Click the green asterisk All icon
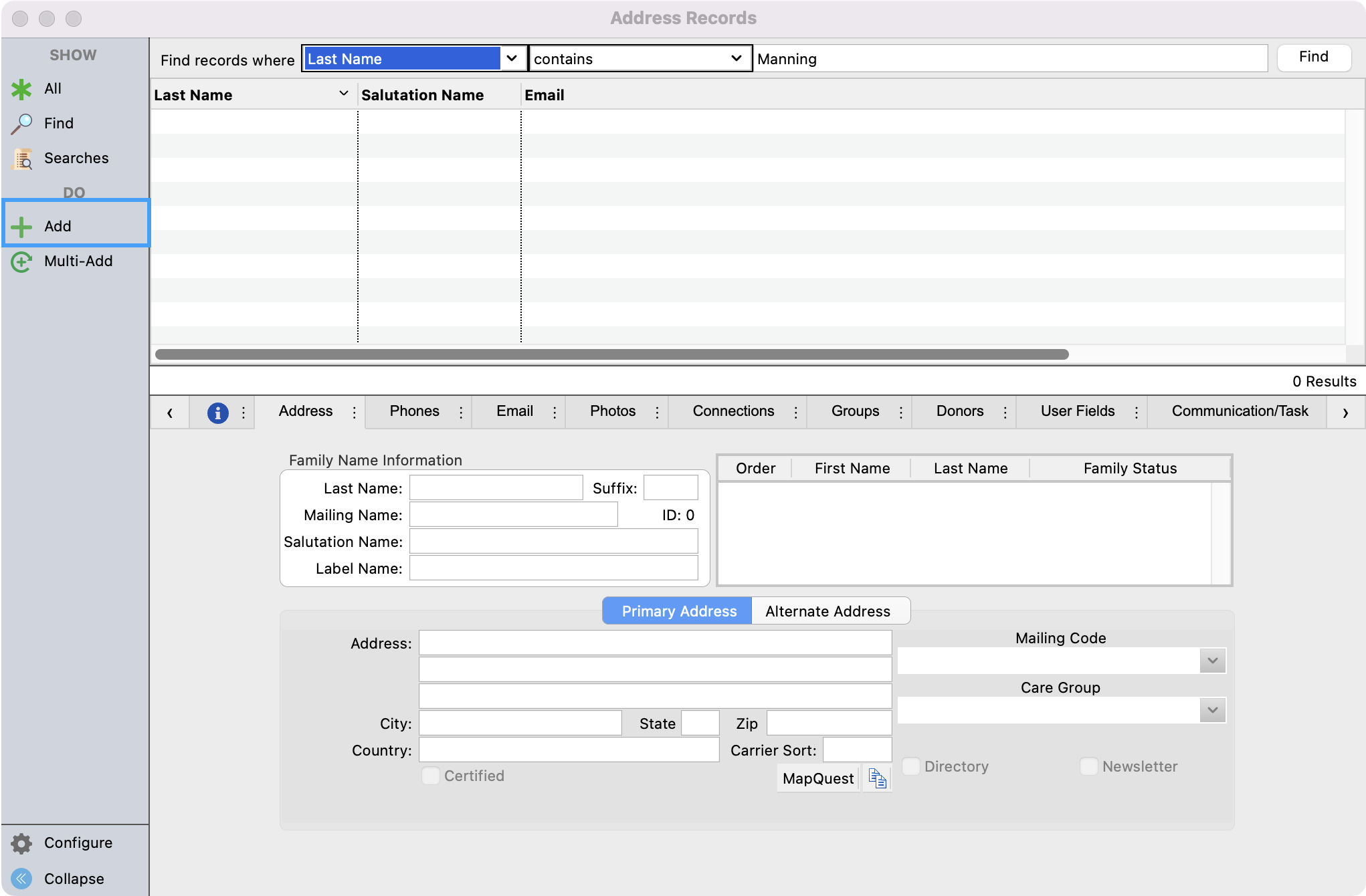Screen dimensions: 1366x896 21,89
